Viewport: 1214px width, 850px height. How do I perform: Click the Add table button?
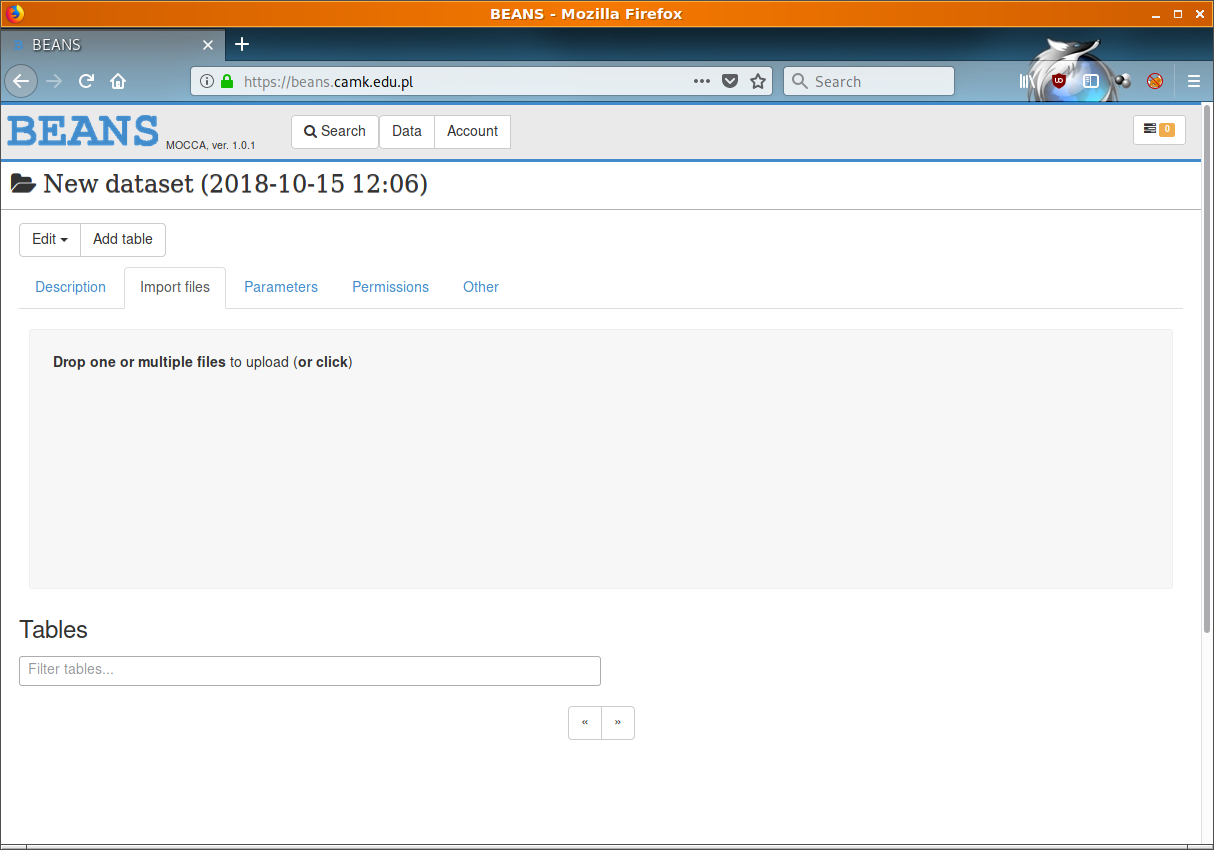click(x=123, y=240)
